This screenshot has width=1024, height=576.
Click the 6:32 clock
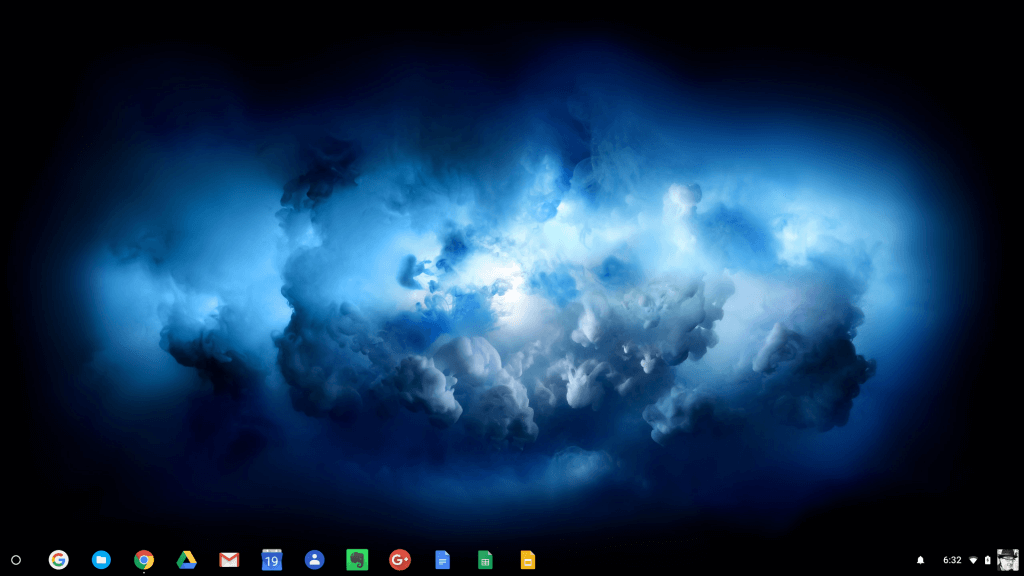952,560
